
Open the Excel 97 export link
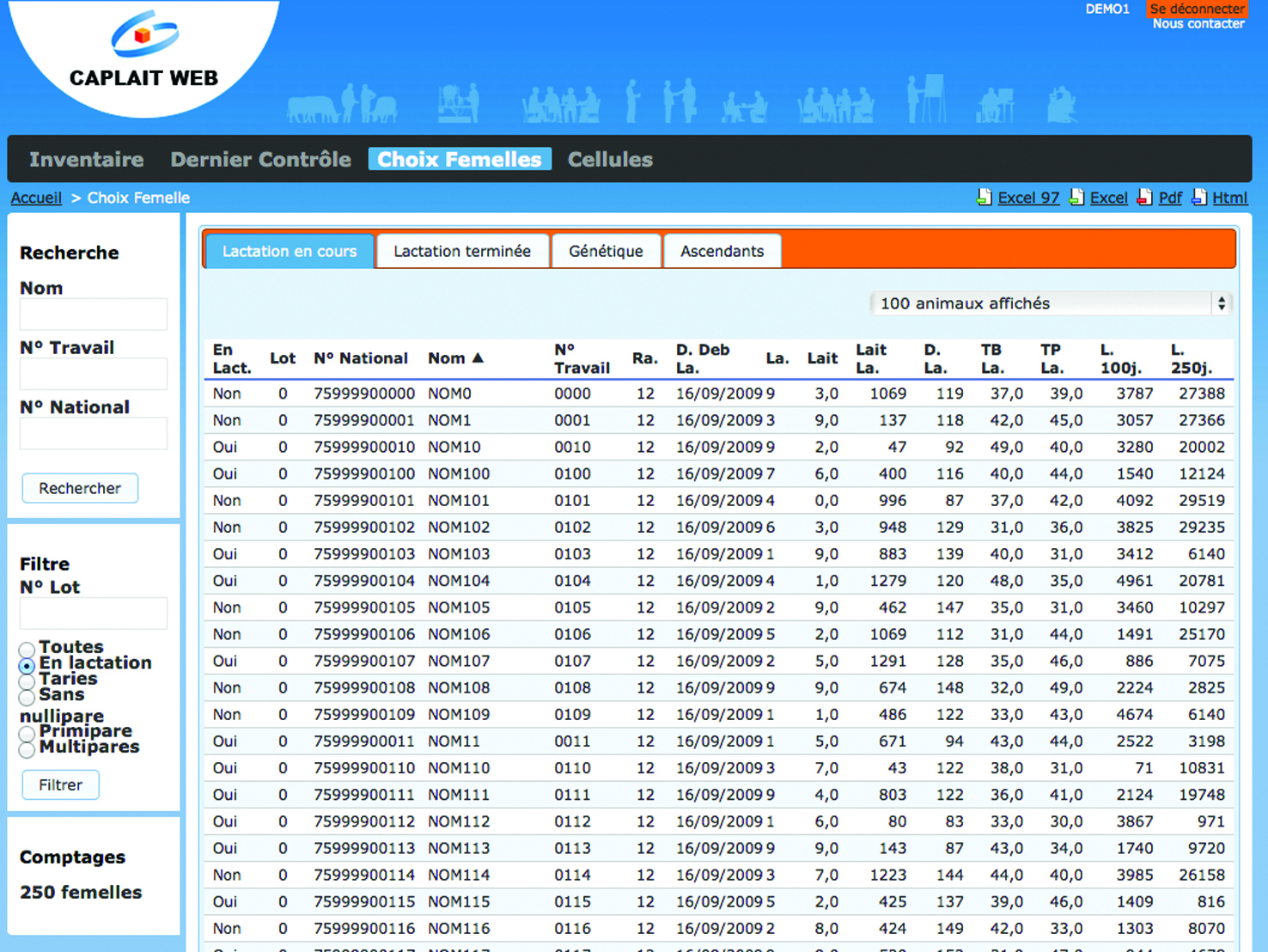[1028, 198]
